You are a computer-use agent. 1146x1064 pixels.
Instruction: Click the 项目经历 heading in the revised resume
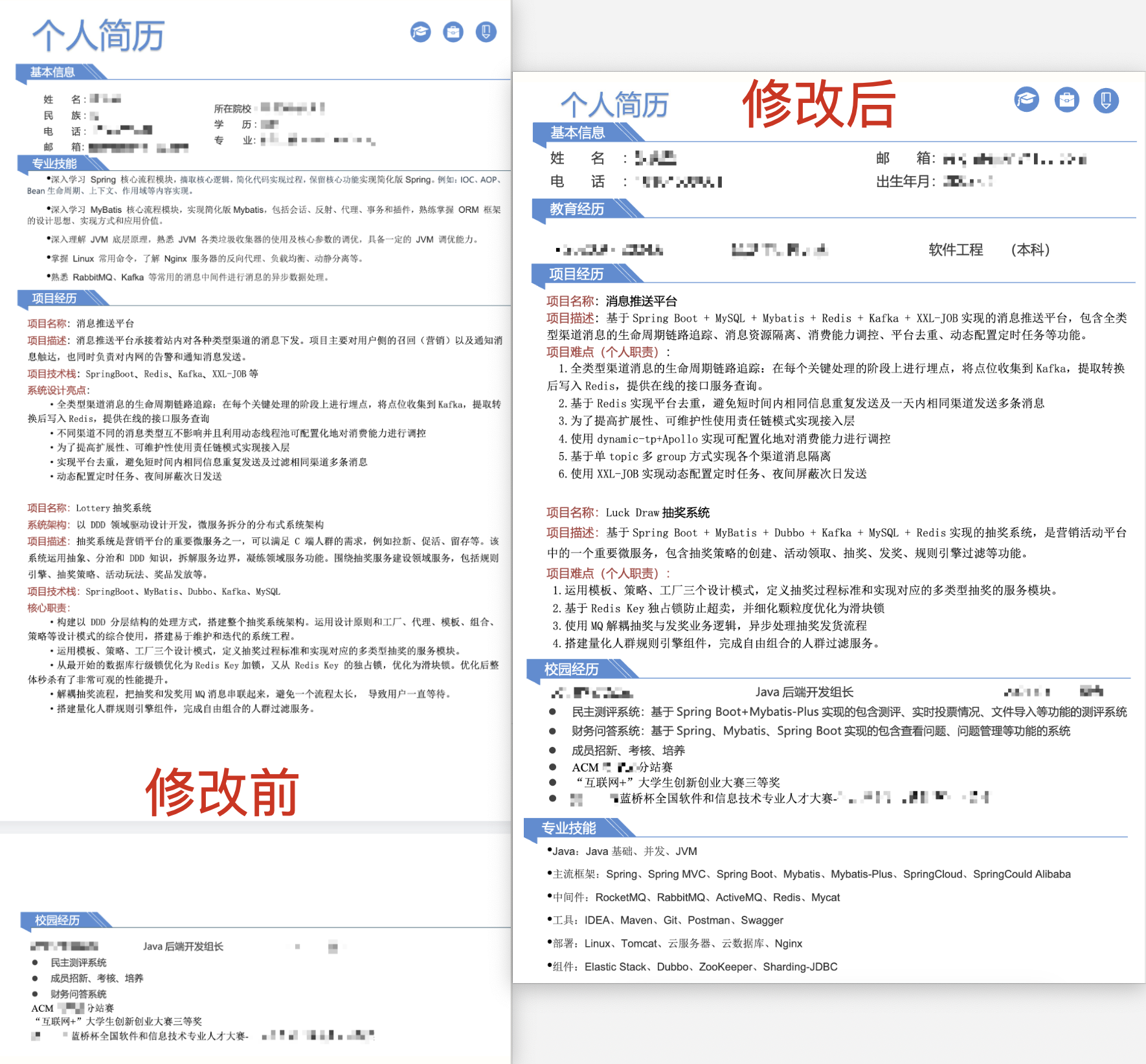[577, 274]
